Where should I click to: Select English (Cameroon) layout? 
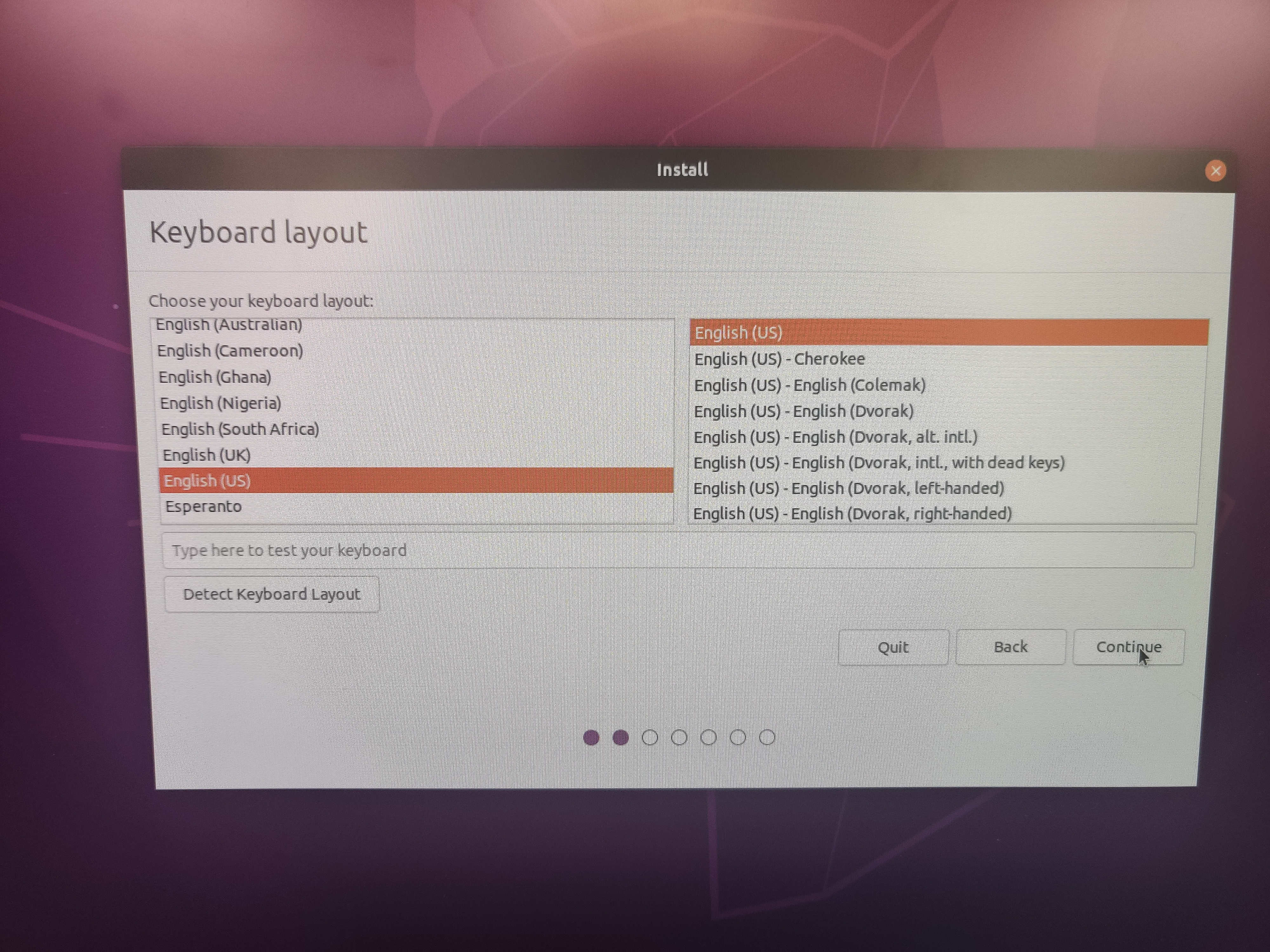click(x=414, y=351)
